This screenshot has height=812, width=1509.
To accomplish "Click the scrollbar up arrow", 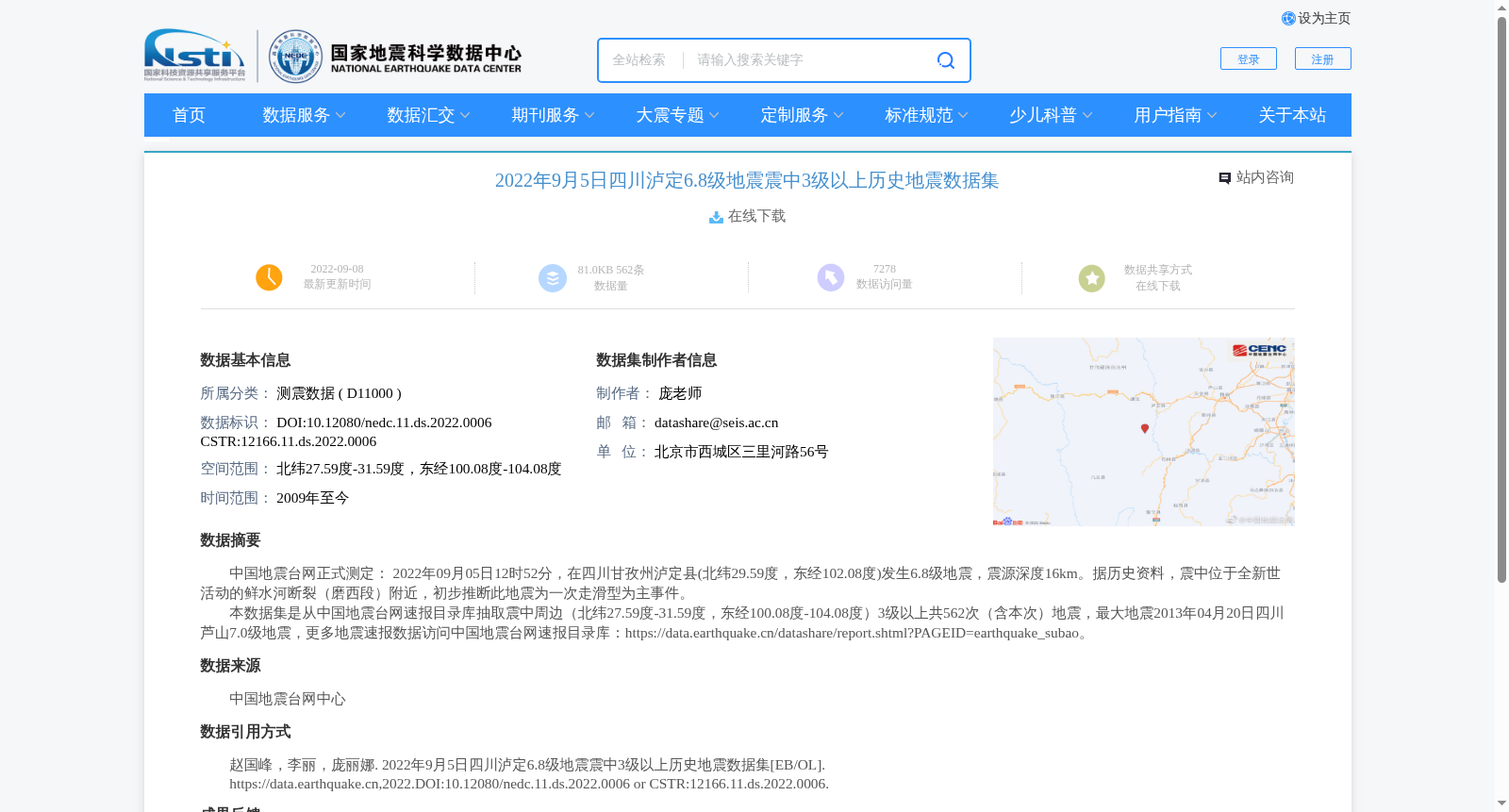I will pyautogui.click(x=1501, y=8).
